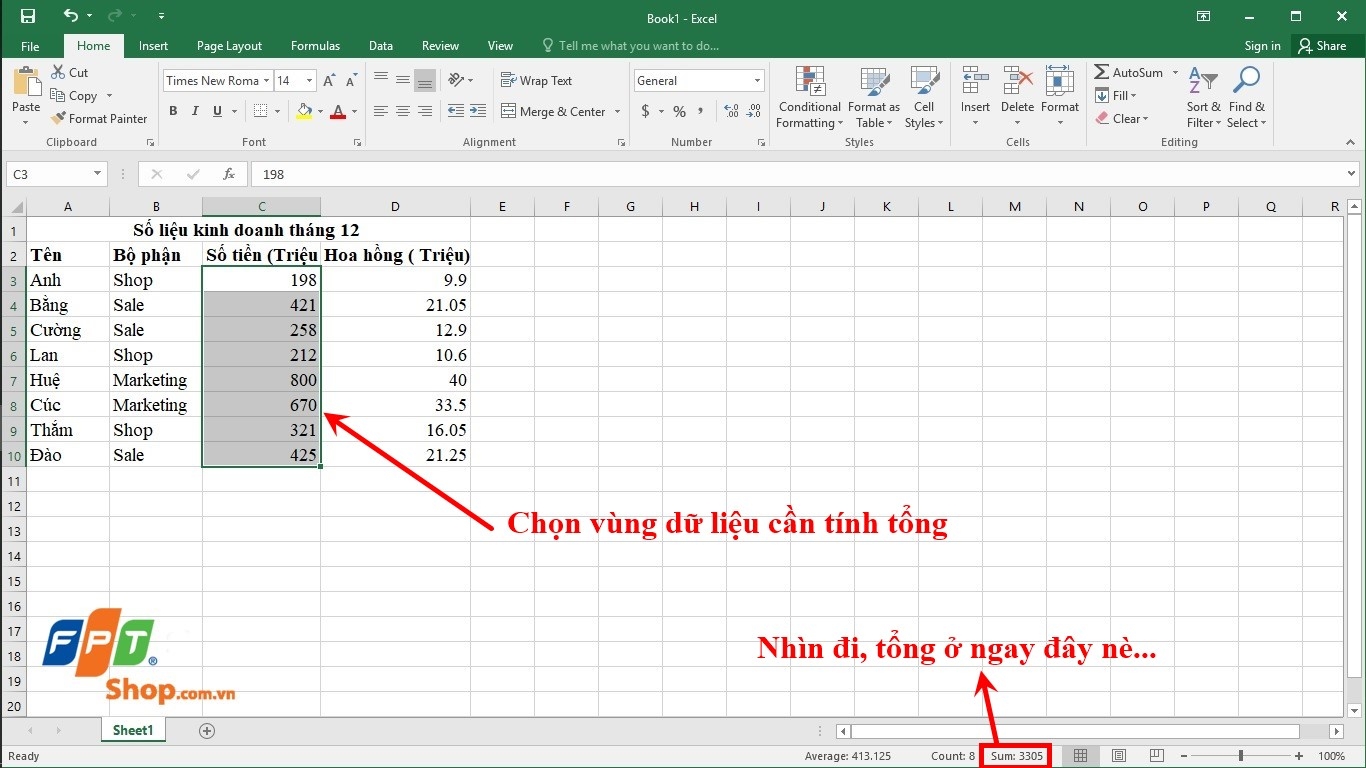Click the 100% zoom level button

pos(1332,756)
